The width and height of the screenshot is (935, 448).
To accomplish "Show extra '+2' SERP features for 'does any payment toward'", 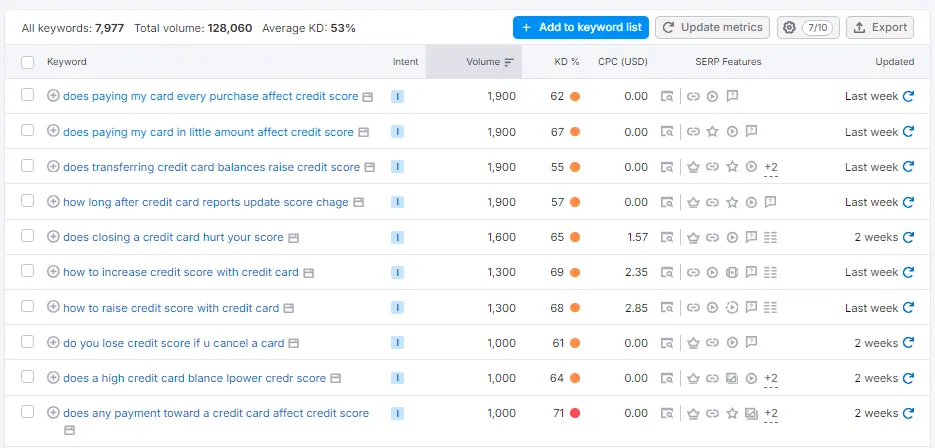I will click(770, 414).
